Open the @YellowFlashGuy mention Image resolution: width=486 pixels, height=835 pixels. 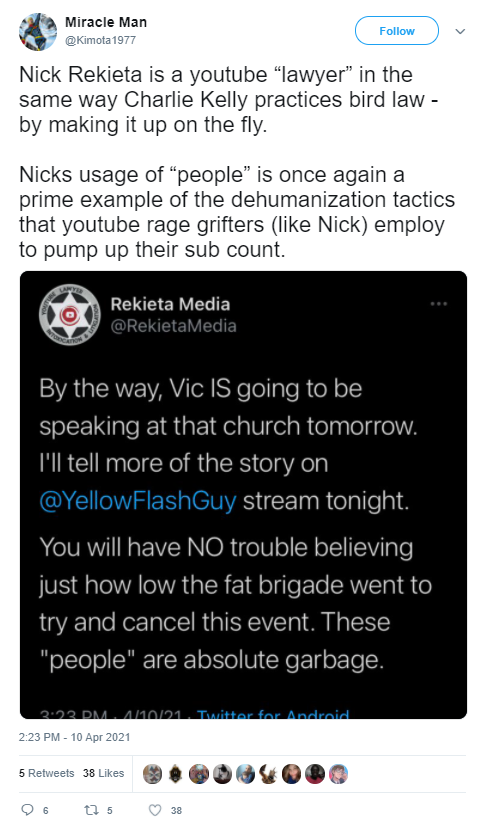(x=138, y=501)
